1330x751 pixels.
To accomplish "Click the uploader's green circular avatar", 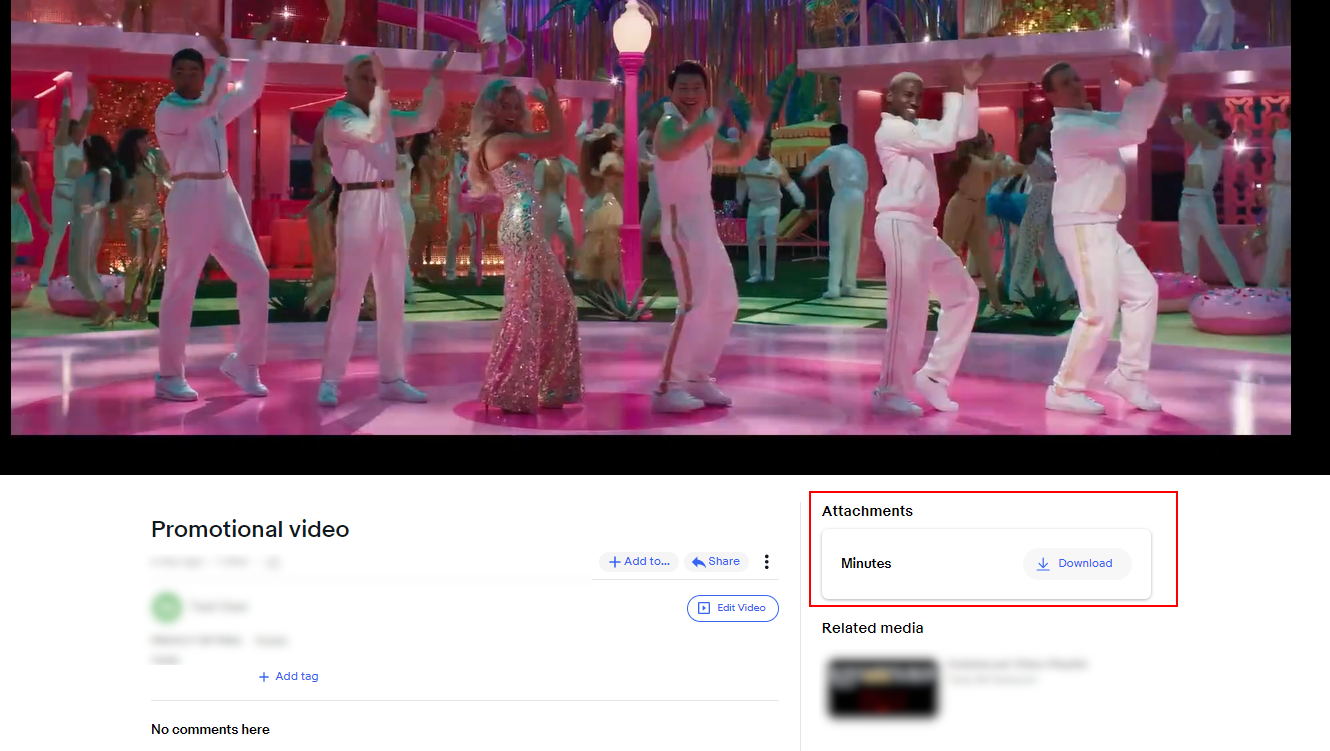I will click(166, 607).
